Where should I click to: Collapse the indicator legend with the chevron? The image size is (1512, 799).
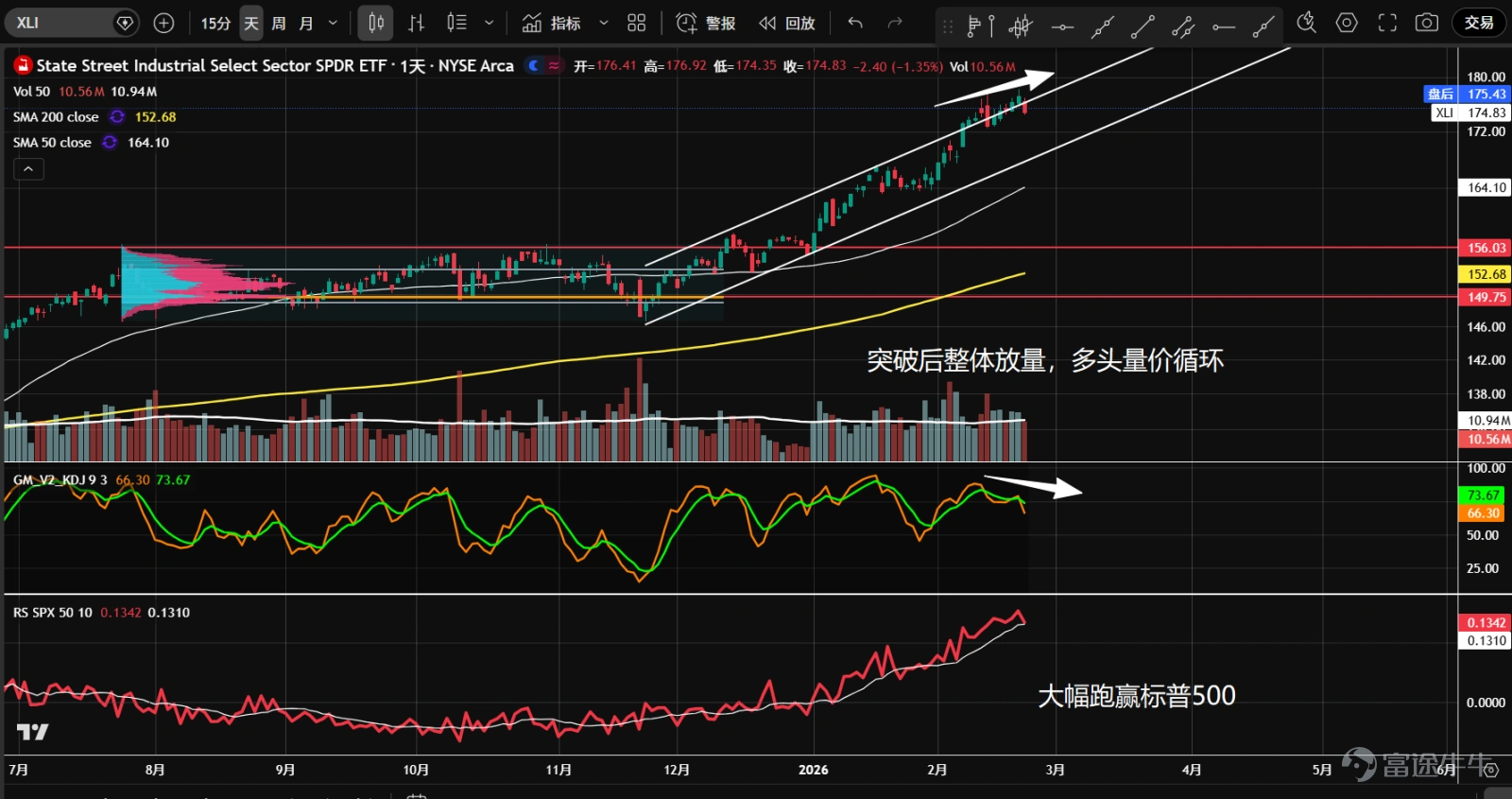point(28,169)
